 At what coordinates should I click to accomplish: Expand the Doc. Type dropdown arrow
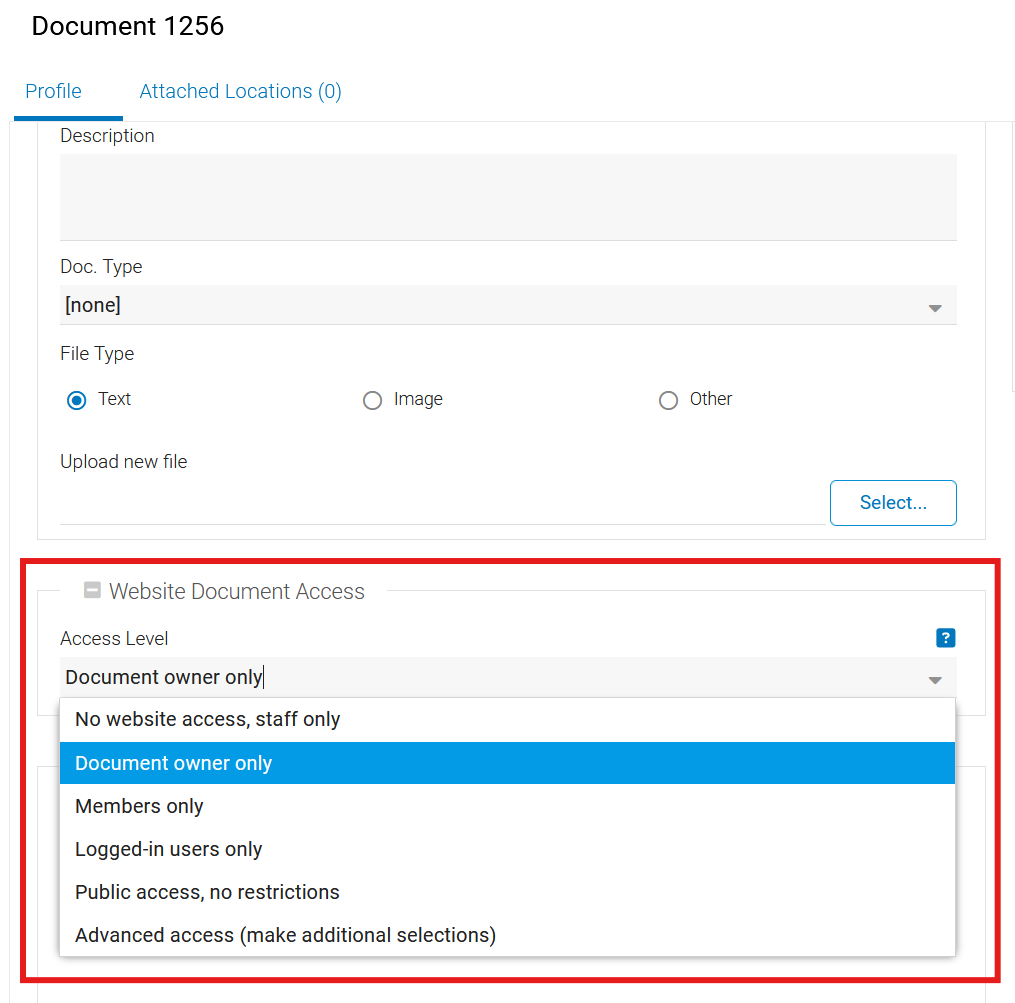[935, 308]
